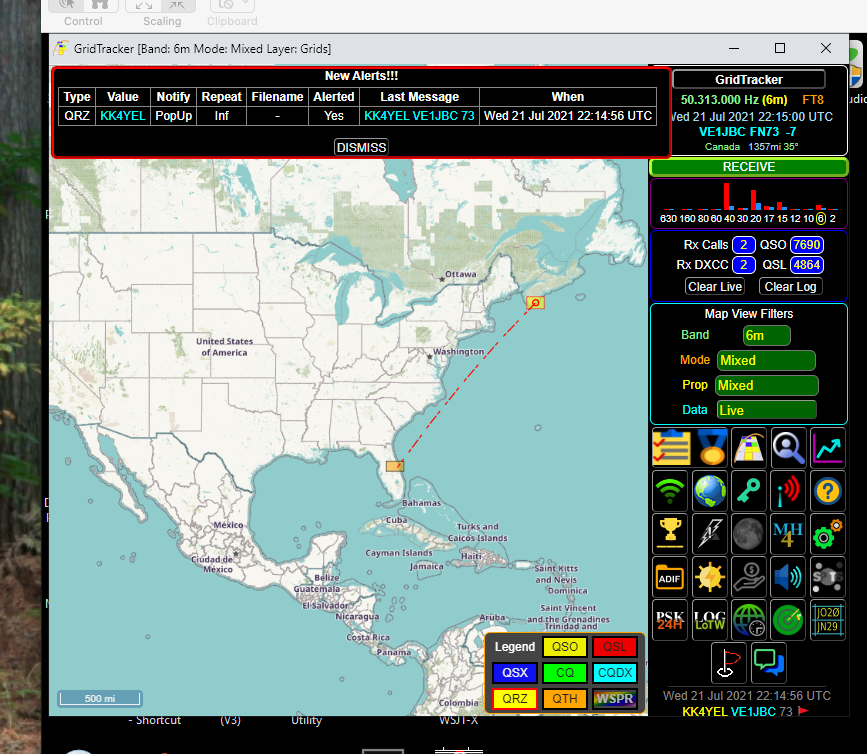The image size is (867, 754).
Task: Click the blue QSX legend swatch
Action: click(515, 673)
